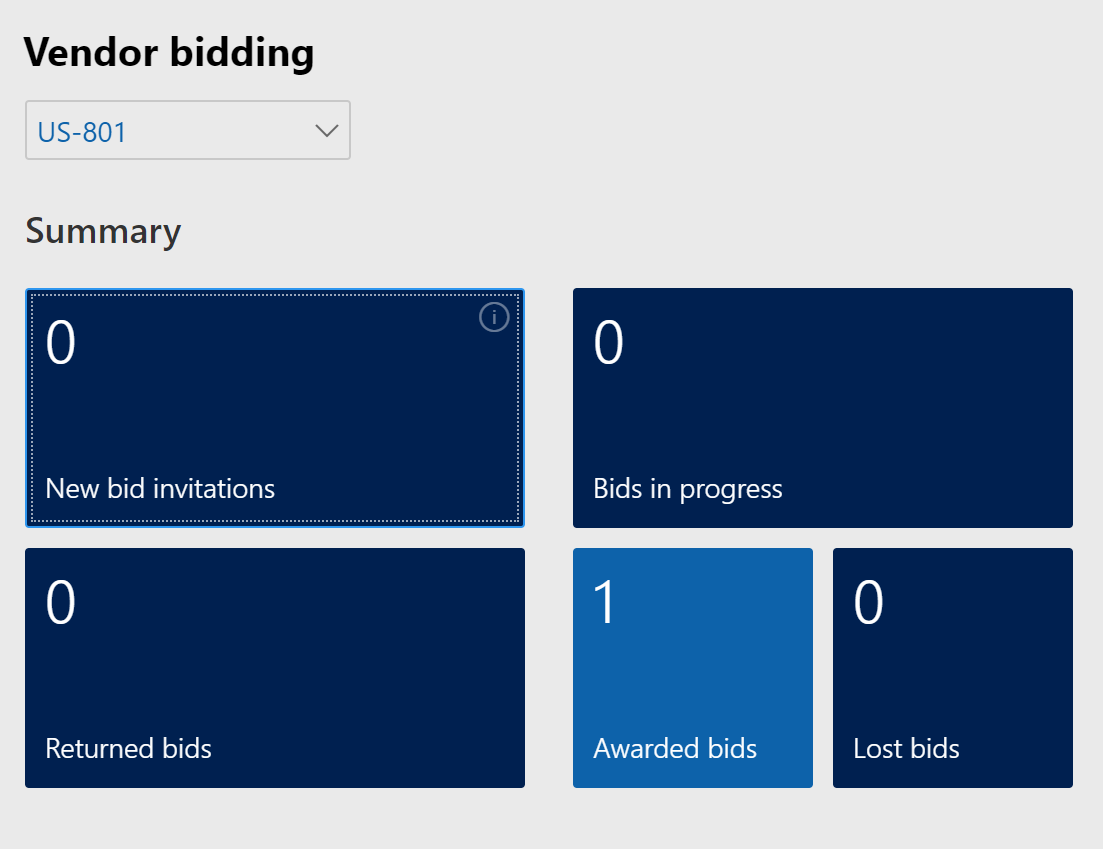1103x849 pixels.
Task: Select the "New bid invitations" label text
Action: pos(160,489)
